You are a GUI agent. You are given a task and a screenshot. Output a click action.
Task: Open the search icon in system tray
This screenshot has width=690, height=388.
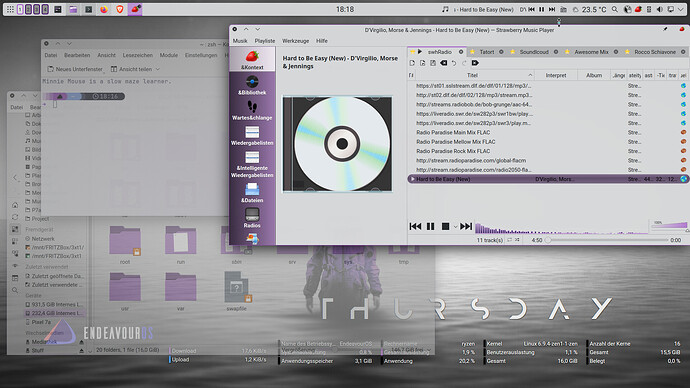[x=614, y=9]
